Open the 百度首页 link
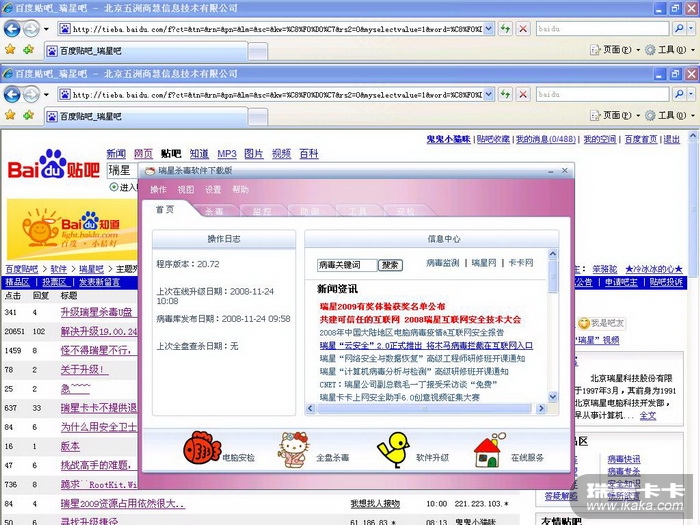This screenshot has width=700, height=525. [641, 139]
